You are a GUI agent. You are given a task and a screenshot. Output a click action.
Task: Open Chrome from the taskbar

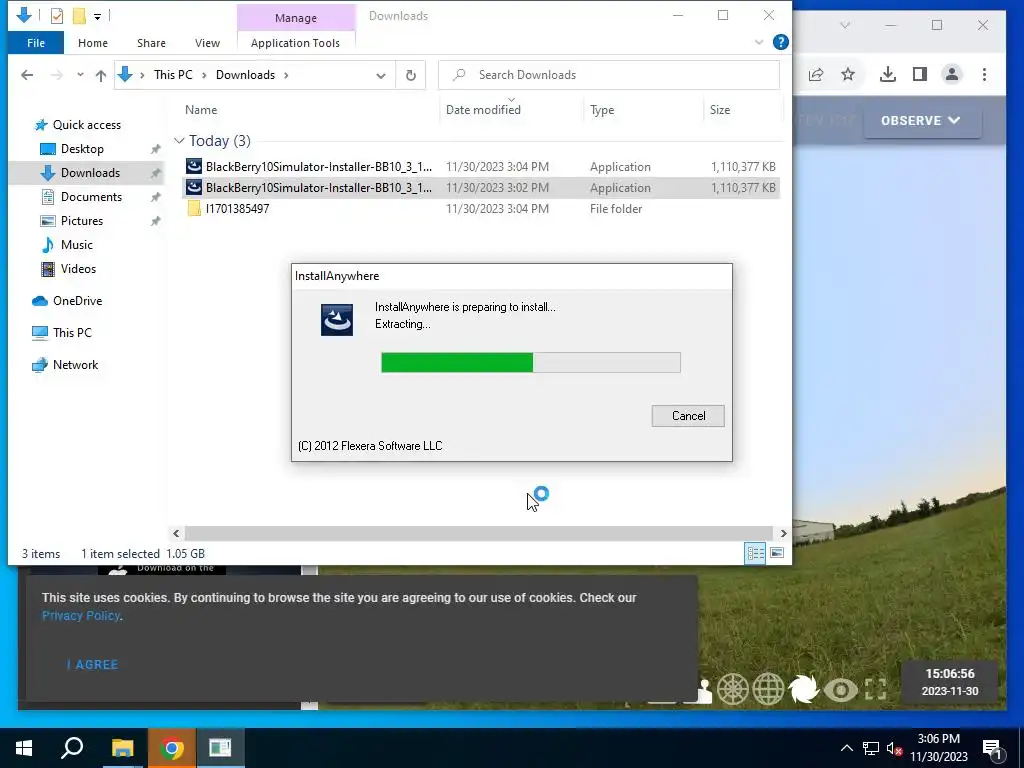[171, 748]
